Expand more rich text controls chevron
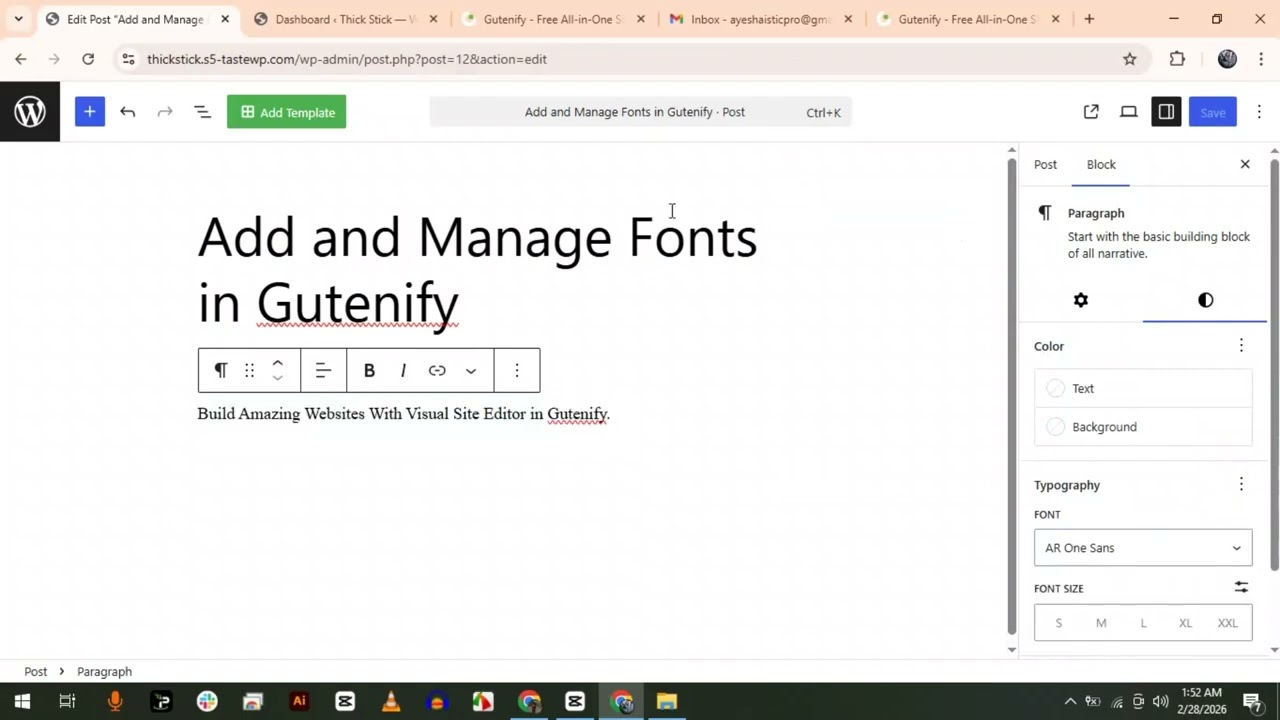This screenshot has width=1280, height=720. (471, 370)
